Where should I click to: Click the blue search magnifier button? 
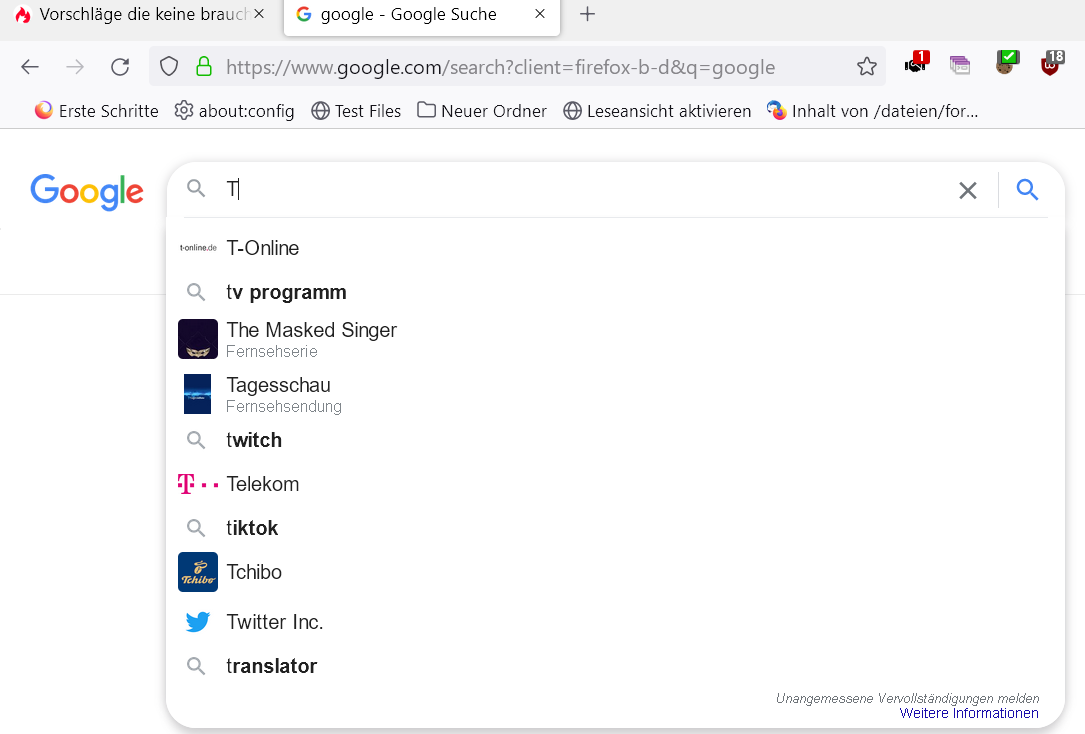1027,189
